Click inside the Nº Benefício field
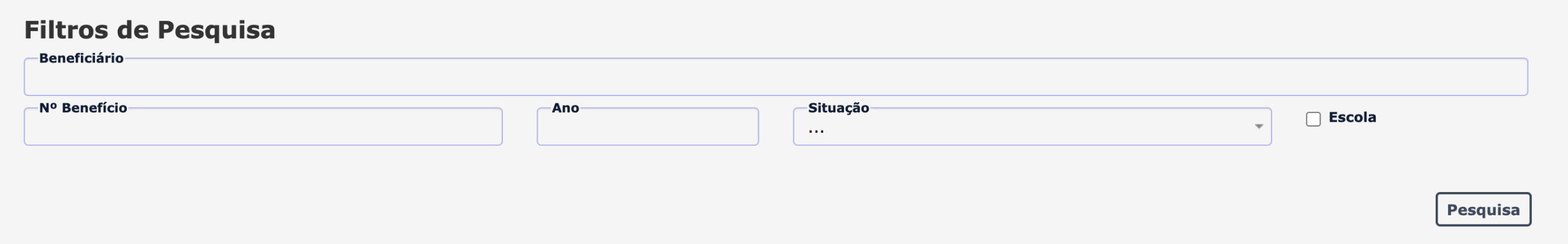Screen dimensions: 1568x244 (x=263, y=127)
